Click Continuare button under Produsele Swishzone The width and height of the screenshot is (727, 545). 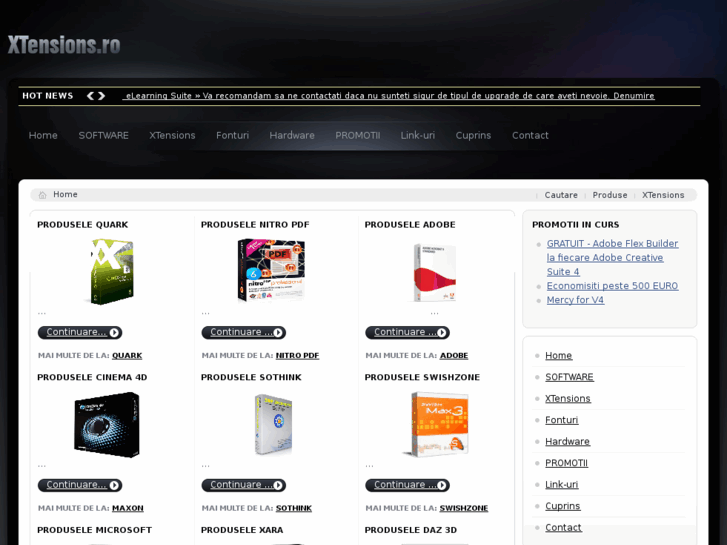click(x=407, y=485)
